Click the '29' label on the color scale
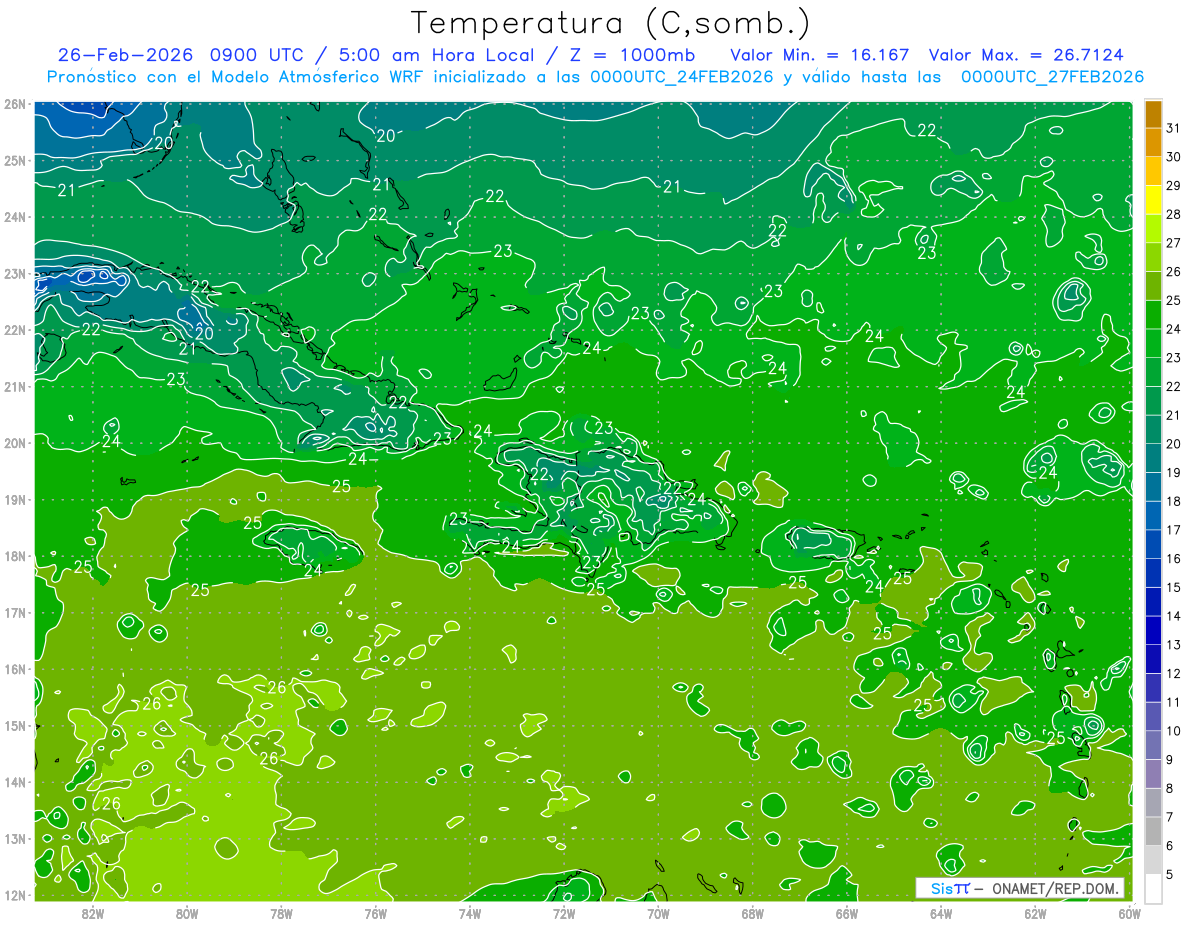 click(x=1174, y=185)
